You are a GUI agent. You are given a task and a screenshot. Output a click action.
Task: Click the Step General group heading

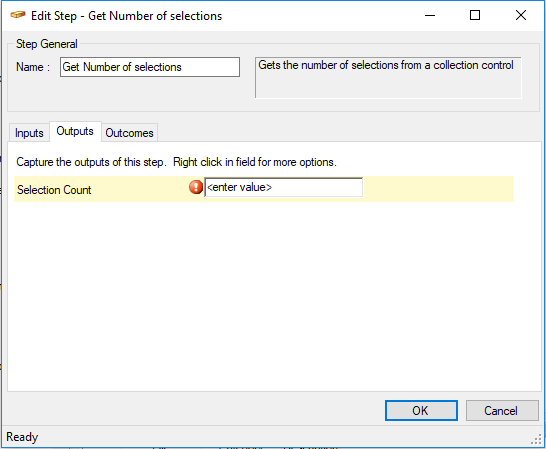coord(47,44)
